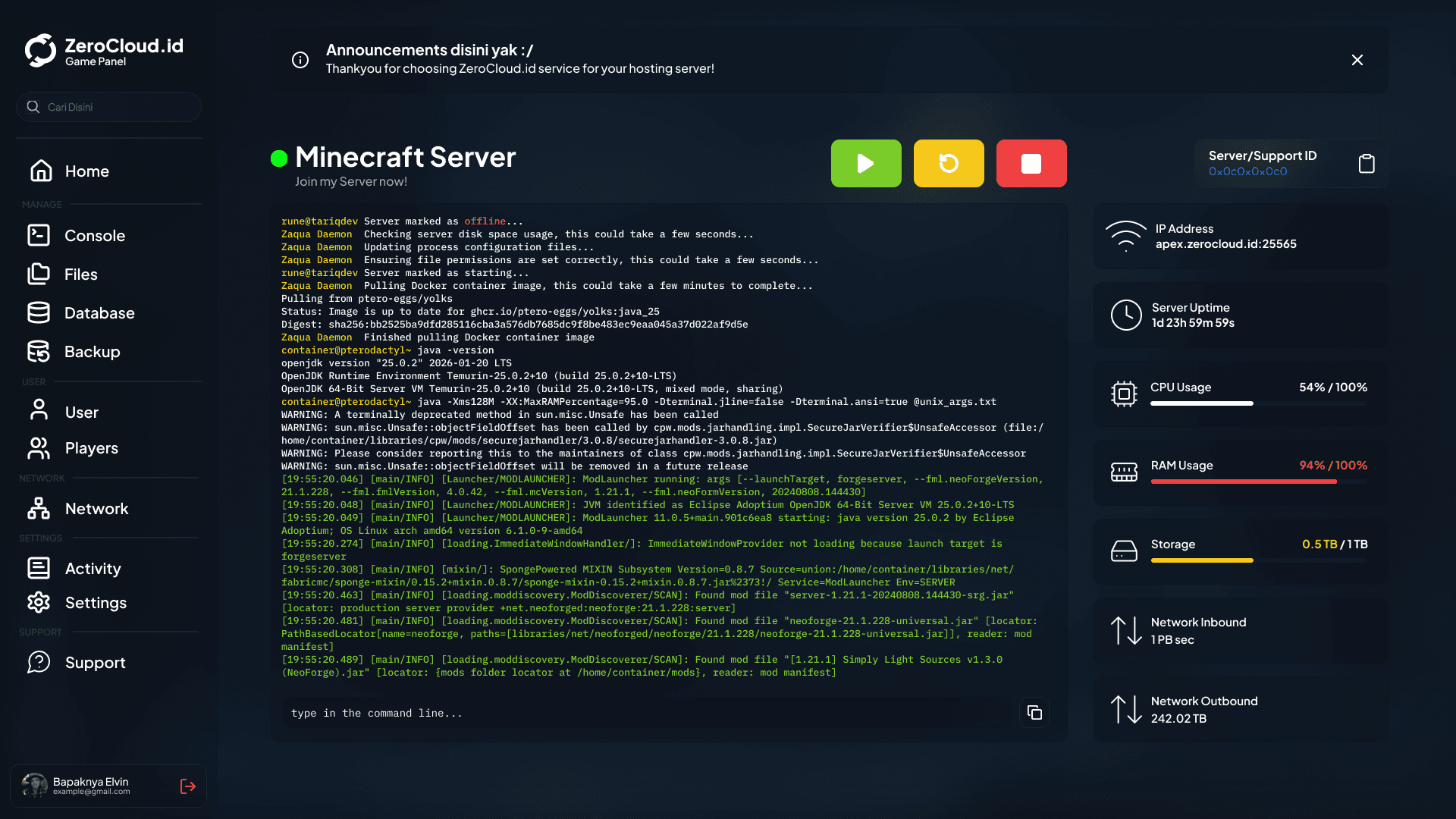This screenshot has height=819, width=1456.
Task: Restart the server with yellow reload button
Action: click(949, 163)
